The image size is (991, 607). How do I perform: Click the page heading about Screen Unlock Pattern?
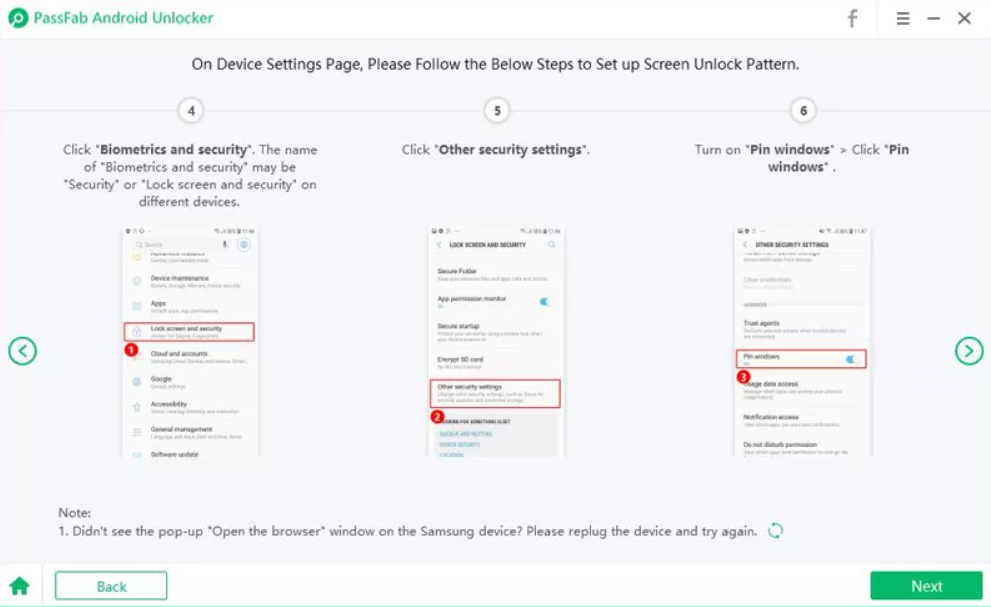(x=496, y=64)
